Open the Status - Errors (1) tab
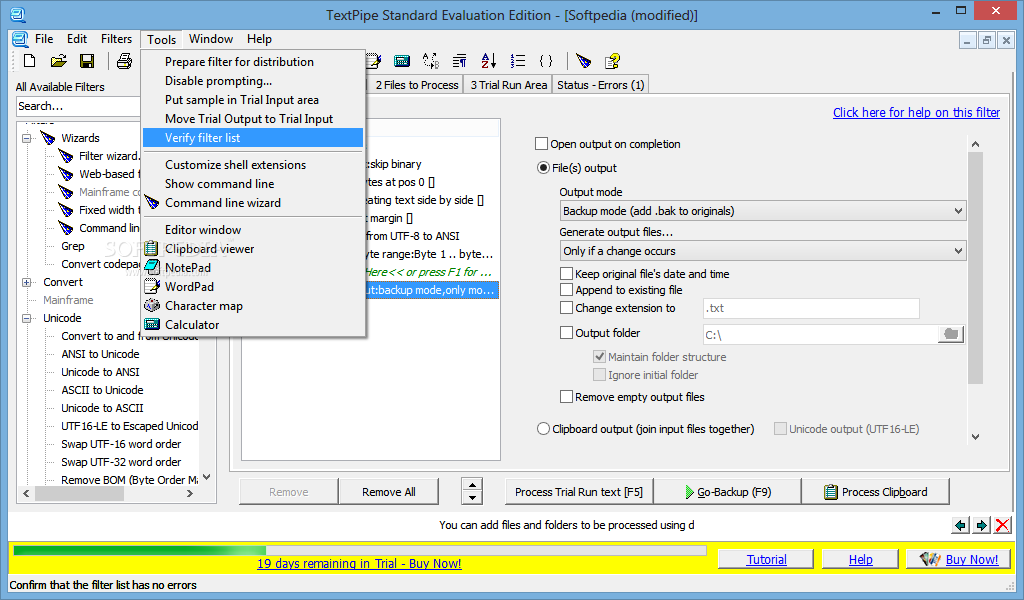1024x600 pixels. tap(601, 85)
